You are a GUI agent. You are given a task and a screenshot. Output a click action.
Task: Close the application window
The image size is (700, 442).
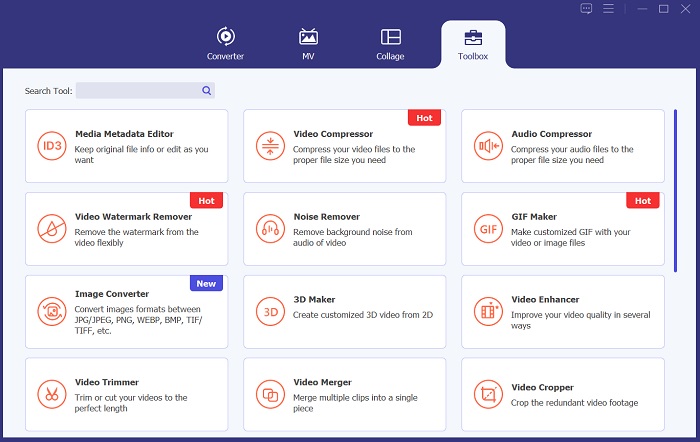tap(685, 8)
